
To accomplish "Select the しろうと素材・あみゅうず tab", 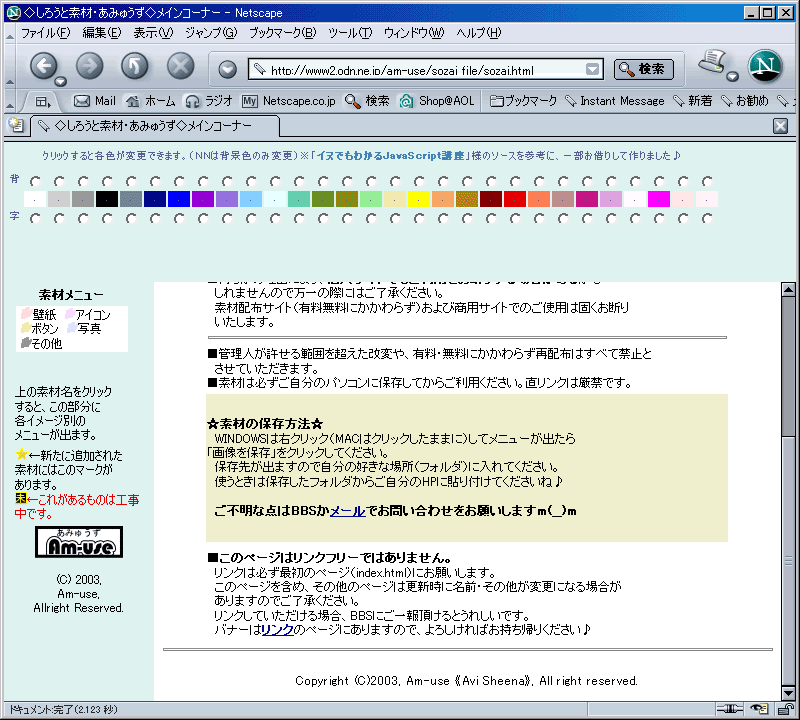I will coord(155,126).
